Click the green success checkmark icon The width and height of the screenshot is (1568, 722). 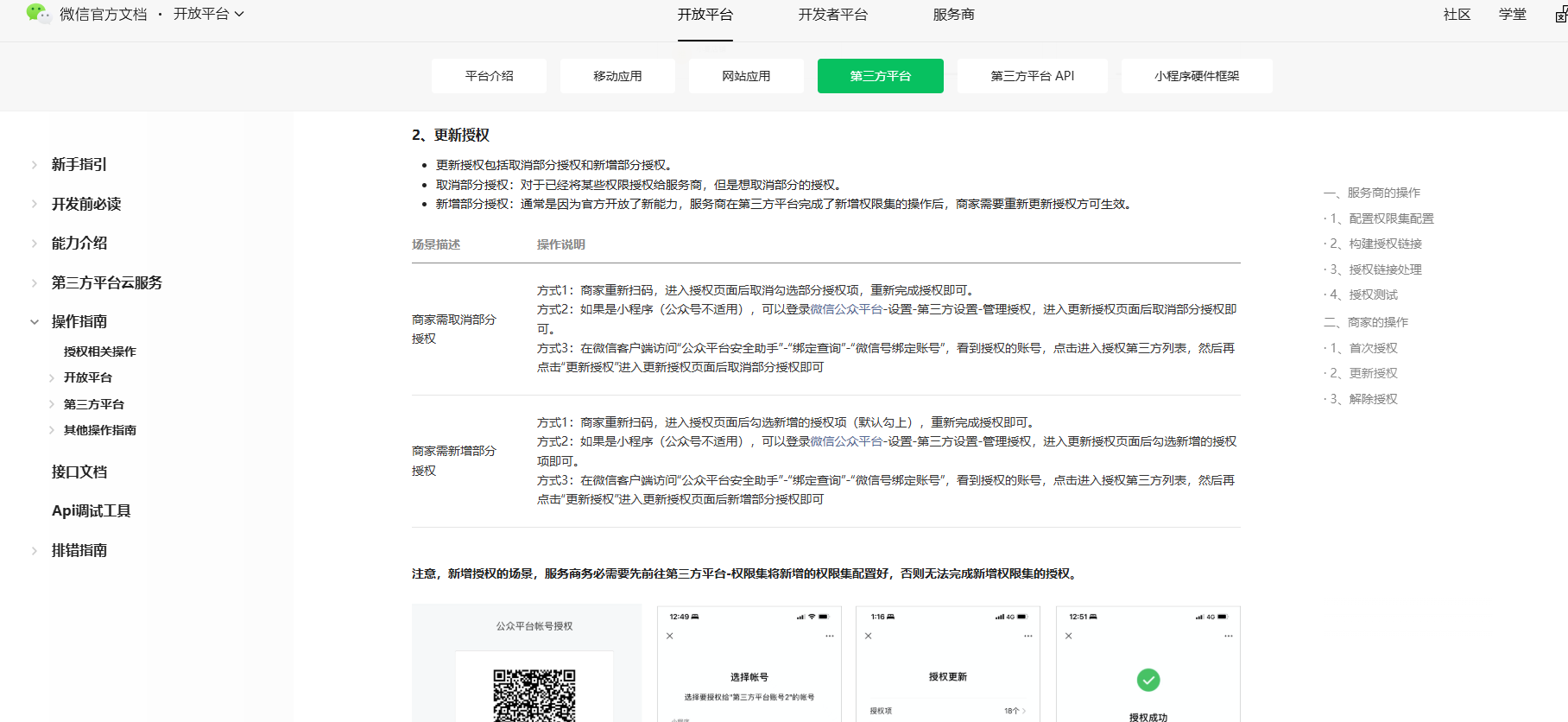point(1148,681)
